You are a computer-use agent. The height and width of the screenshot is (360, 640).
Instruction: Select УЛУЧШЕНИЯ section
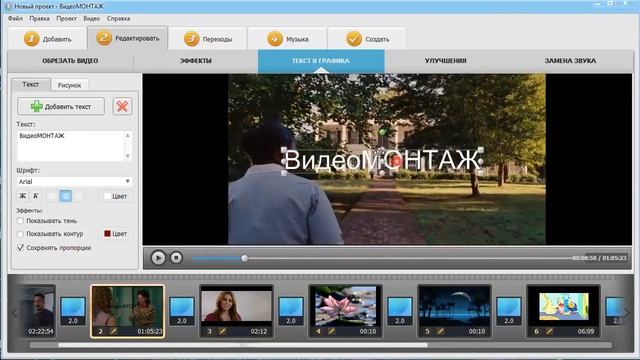pos(445,61)
